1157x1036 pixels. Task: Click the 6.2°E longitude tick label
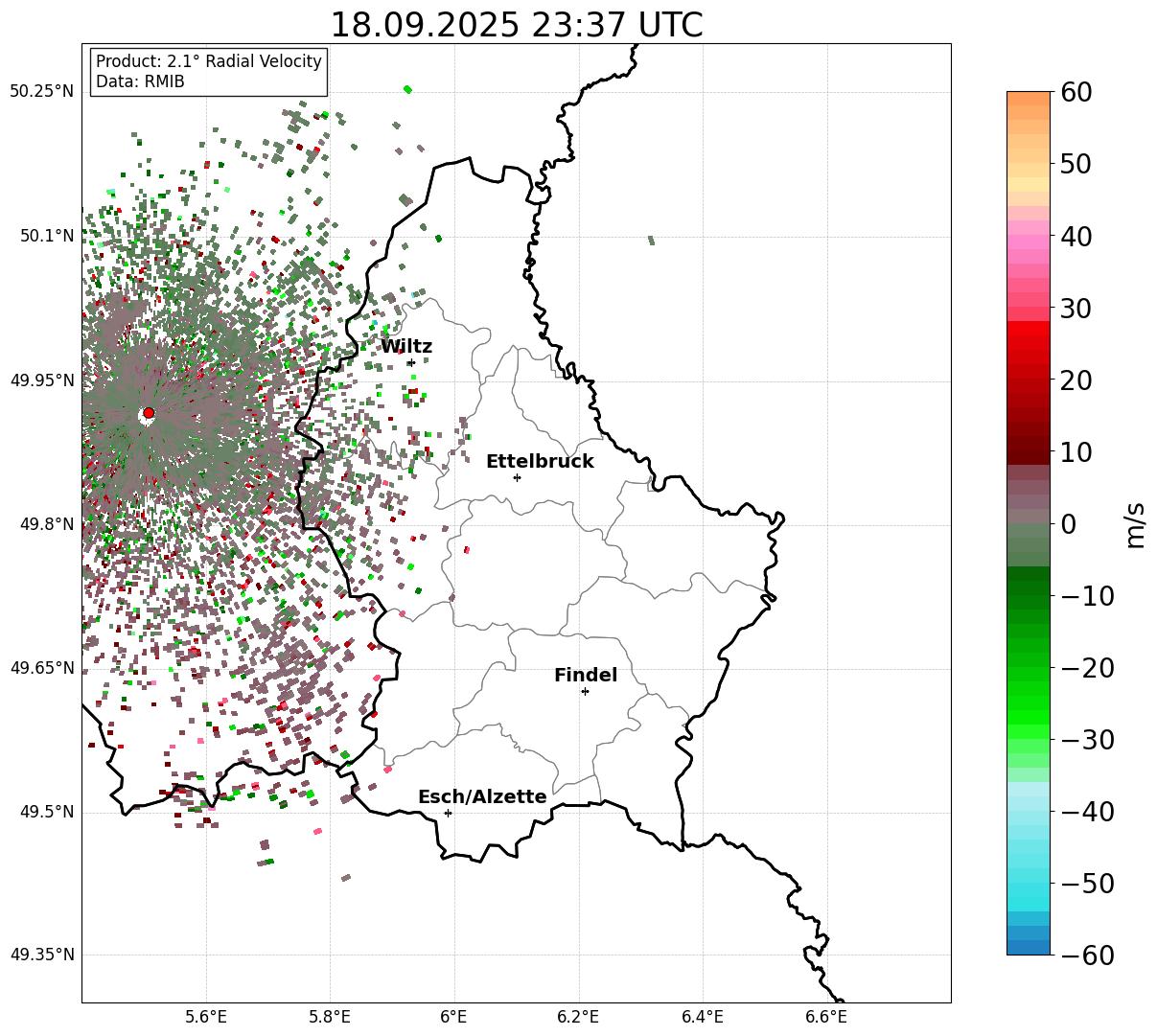click(578, 1016)
